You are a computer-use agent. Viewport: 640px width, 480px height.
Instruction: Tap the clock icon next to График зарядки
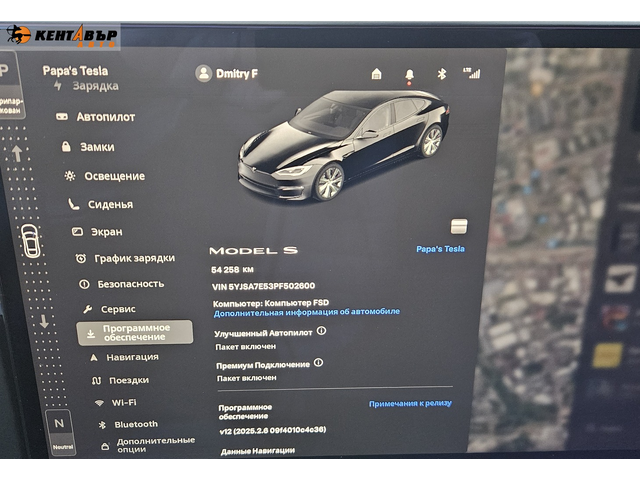point(81,258)
